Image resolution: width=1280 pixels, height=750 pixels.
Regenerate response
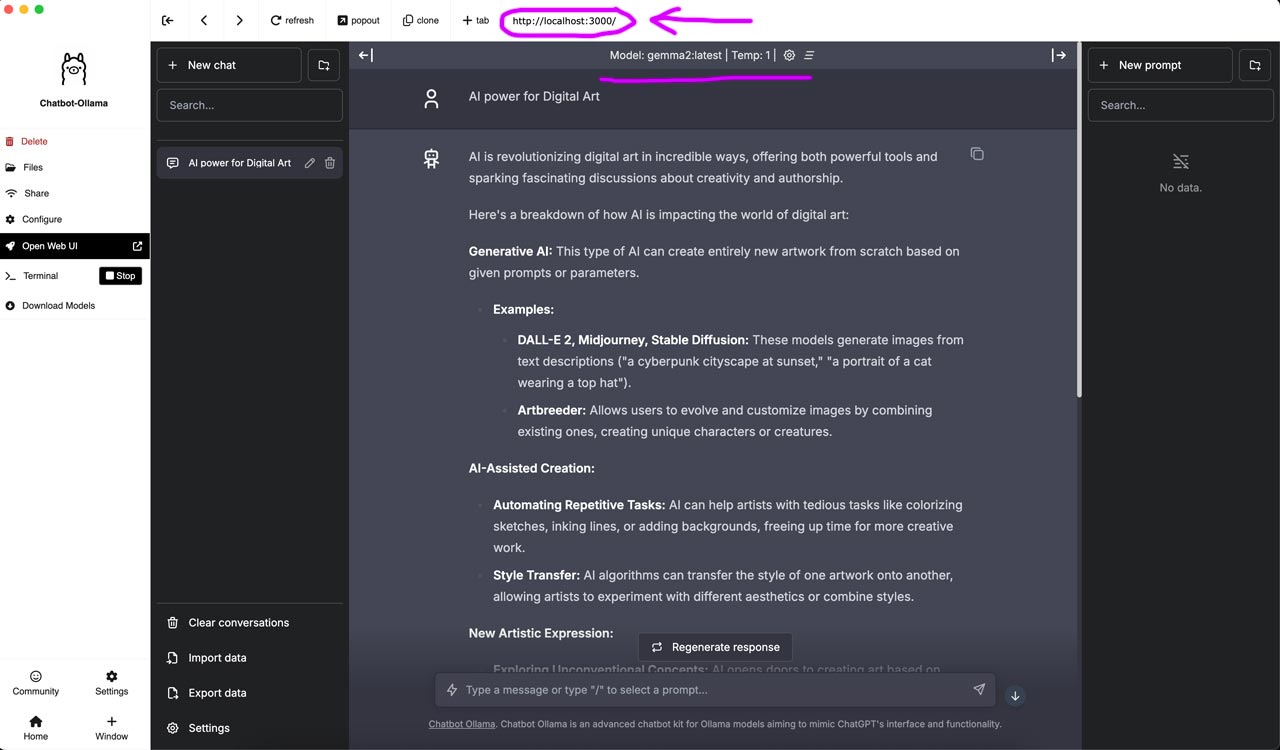click(715, 647)
